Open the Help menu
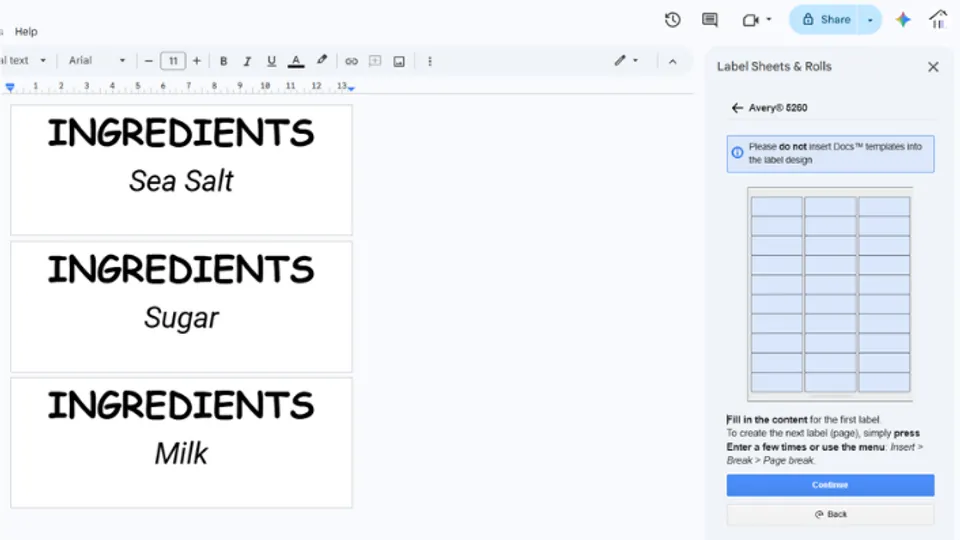 click(26, 31)
